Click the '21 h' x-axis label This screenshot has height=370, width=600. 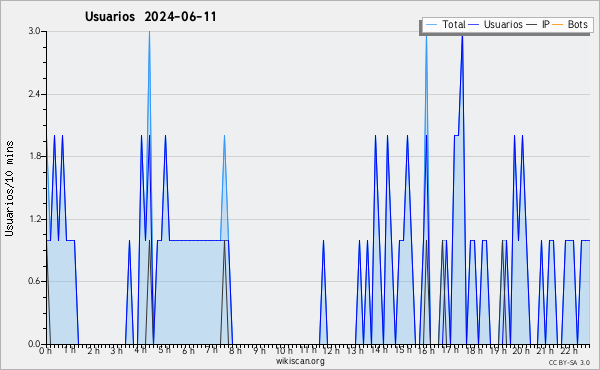click(x=545, y=350)
